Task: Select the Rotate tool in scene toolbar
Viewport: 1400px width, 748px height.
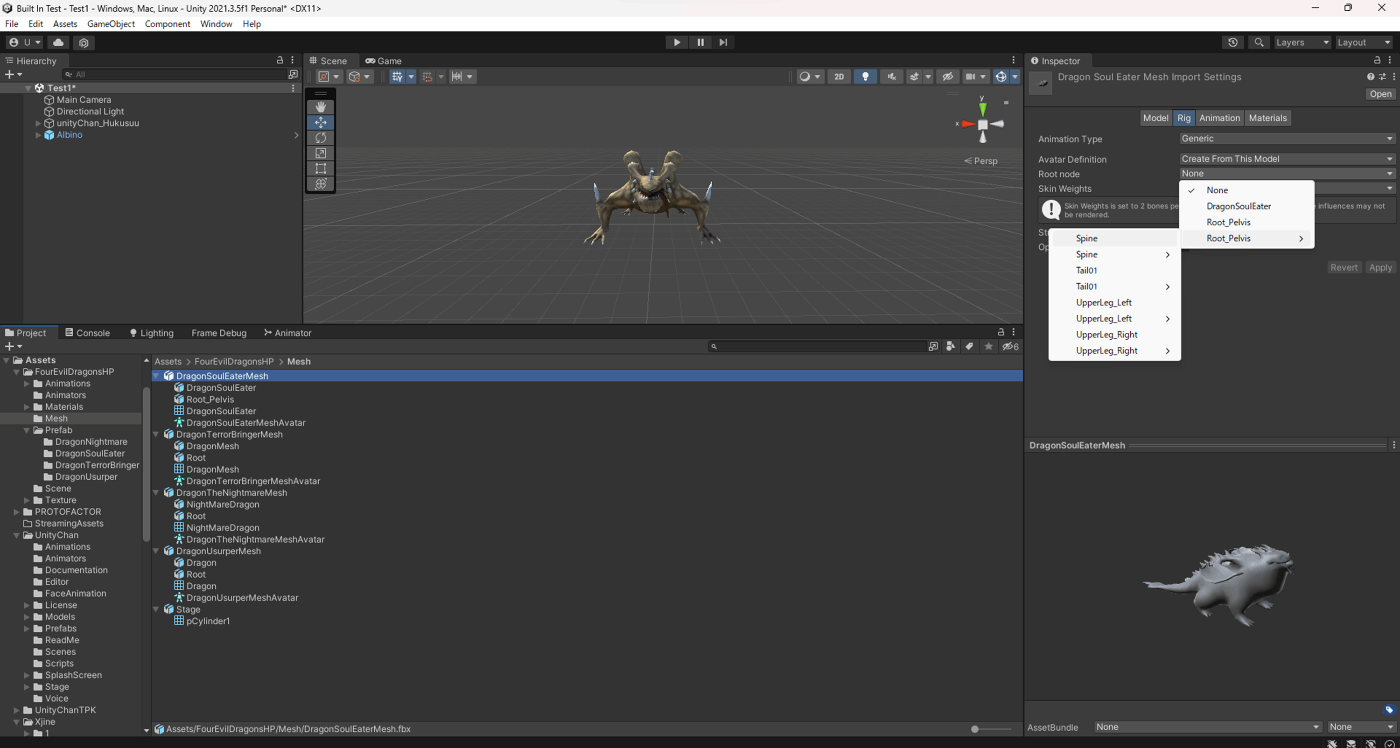Action: click(x=321, y=138)
